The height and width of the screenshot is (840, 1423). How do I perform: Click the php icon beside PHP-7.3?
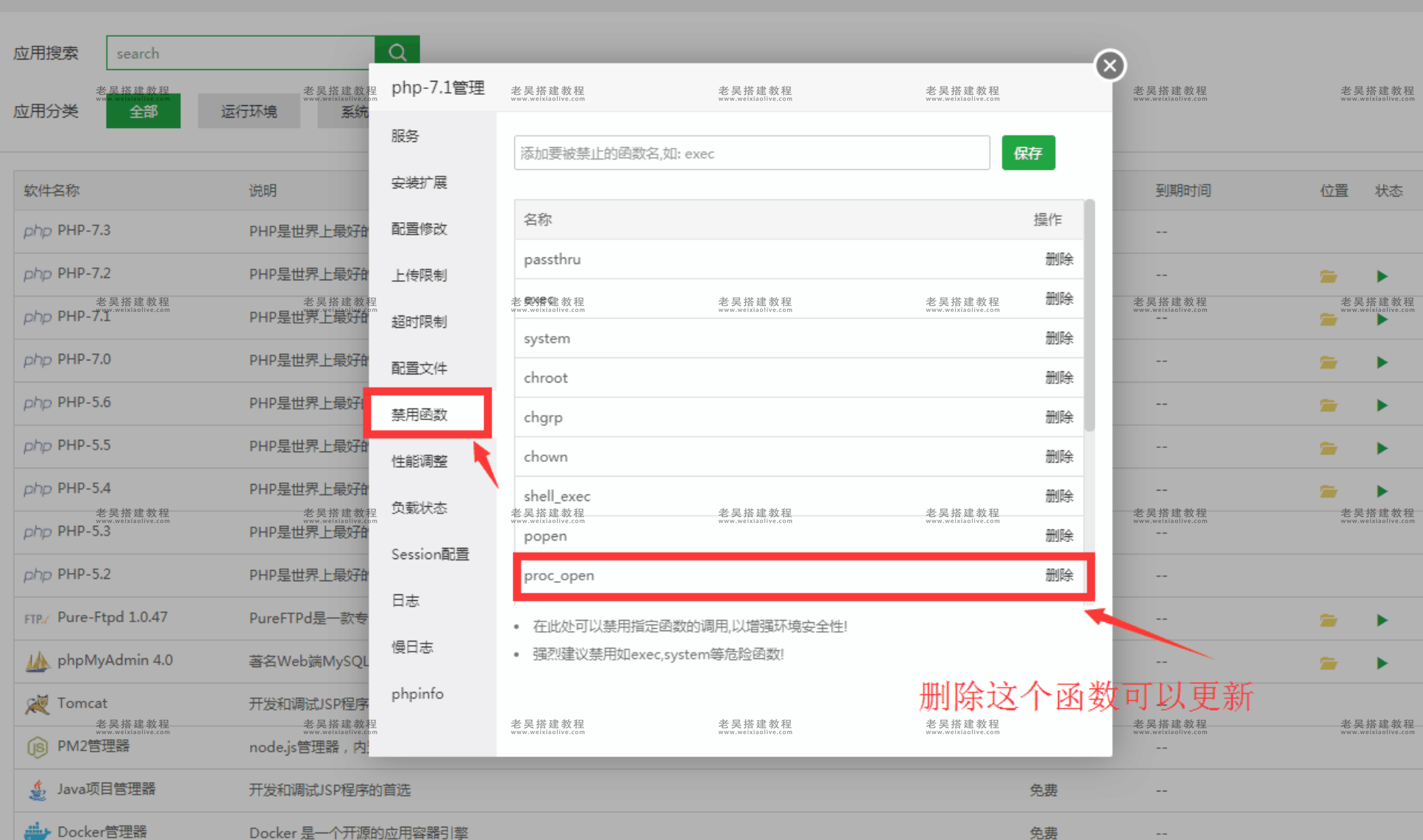tap(38, 230)
